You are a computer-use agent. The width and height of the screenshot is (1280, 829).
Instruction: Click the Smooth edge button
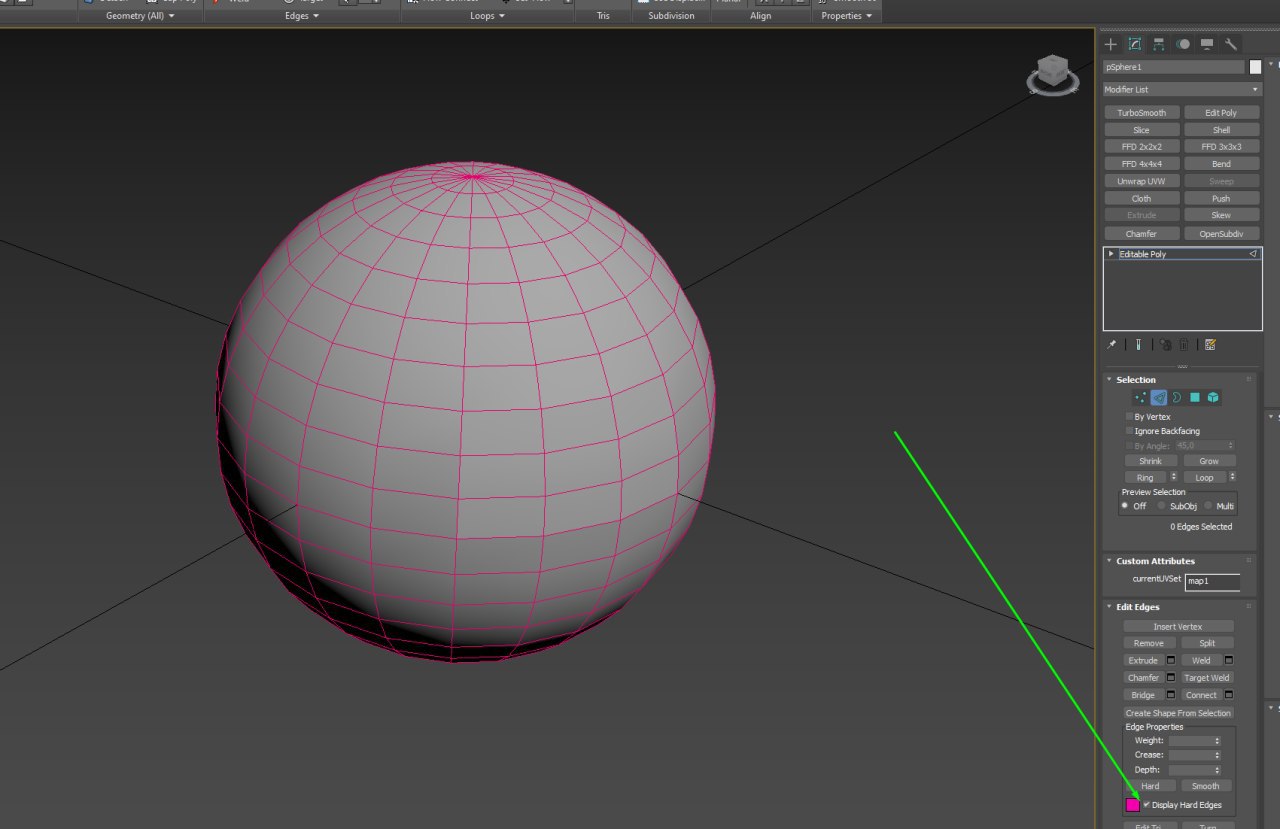point(1206,786)
